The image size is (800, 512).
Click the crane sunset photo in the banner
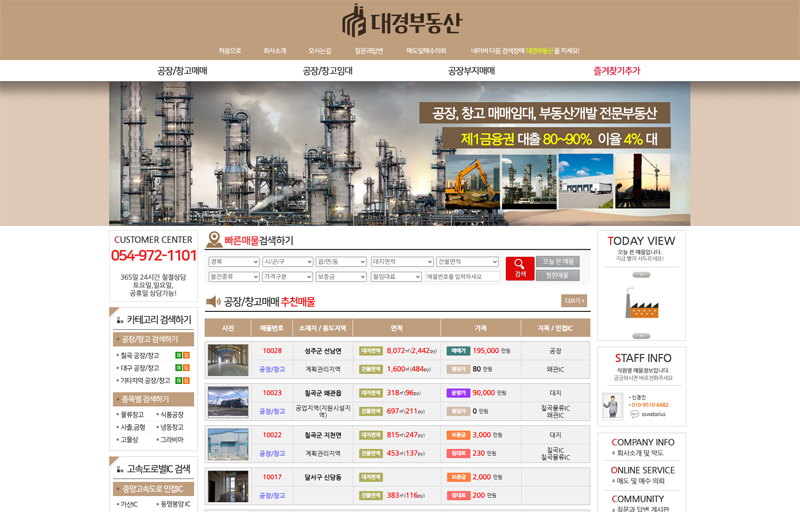pyautogui.click(x=642, y=181)
